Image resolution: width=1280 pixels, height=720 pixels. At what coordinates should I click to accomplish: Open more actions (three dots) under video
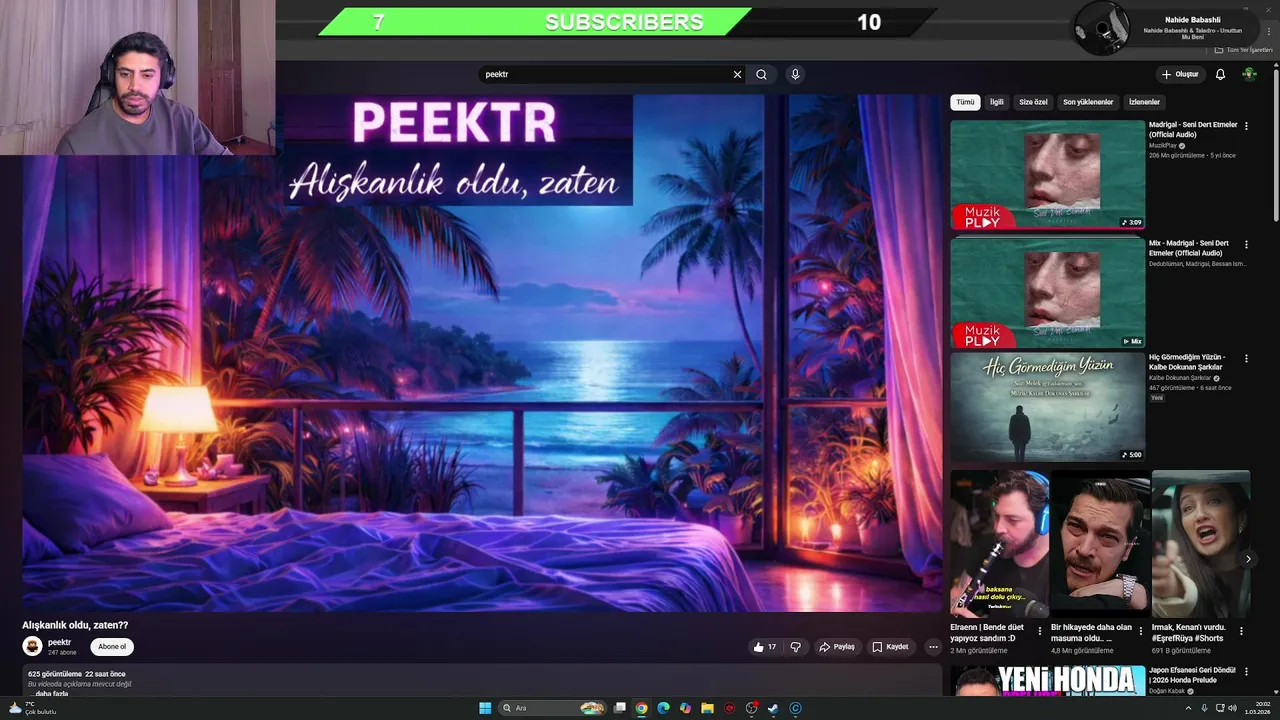(933, 647)
